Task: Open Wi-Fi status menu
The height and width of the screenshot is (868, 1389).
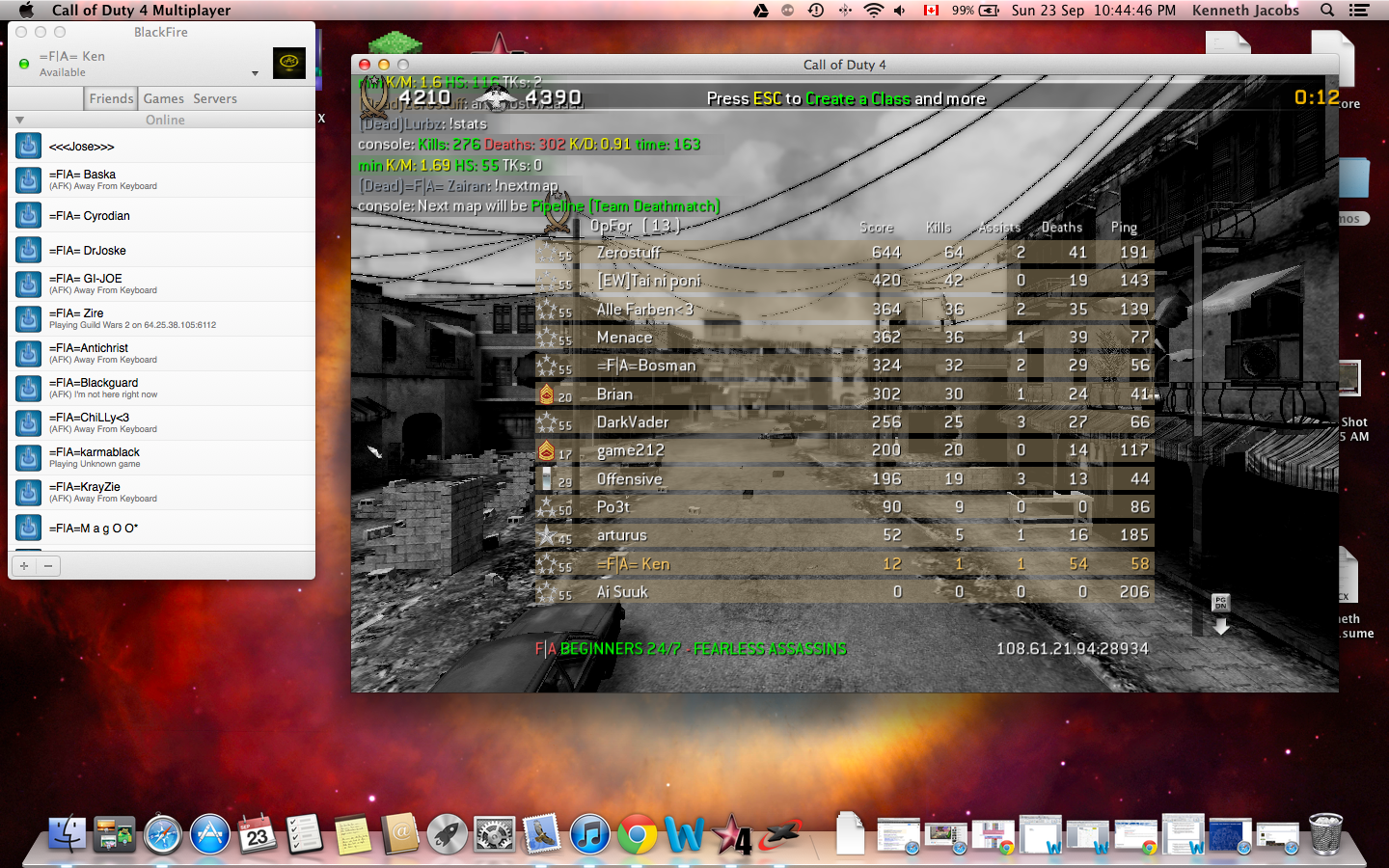Action: (873, 11)
